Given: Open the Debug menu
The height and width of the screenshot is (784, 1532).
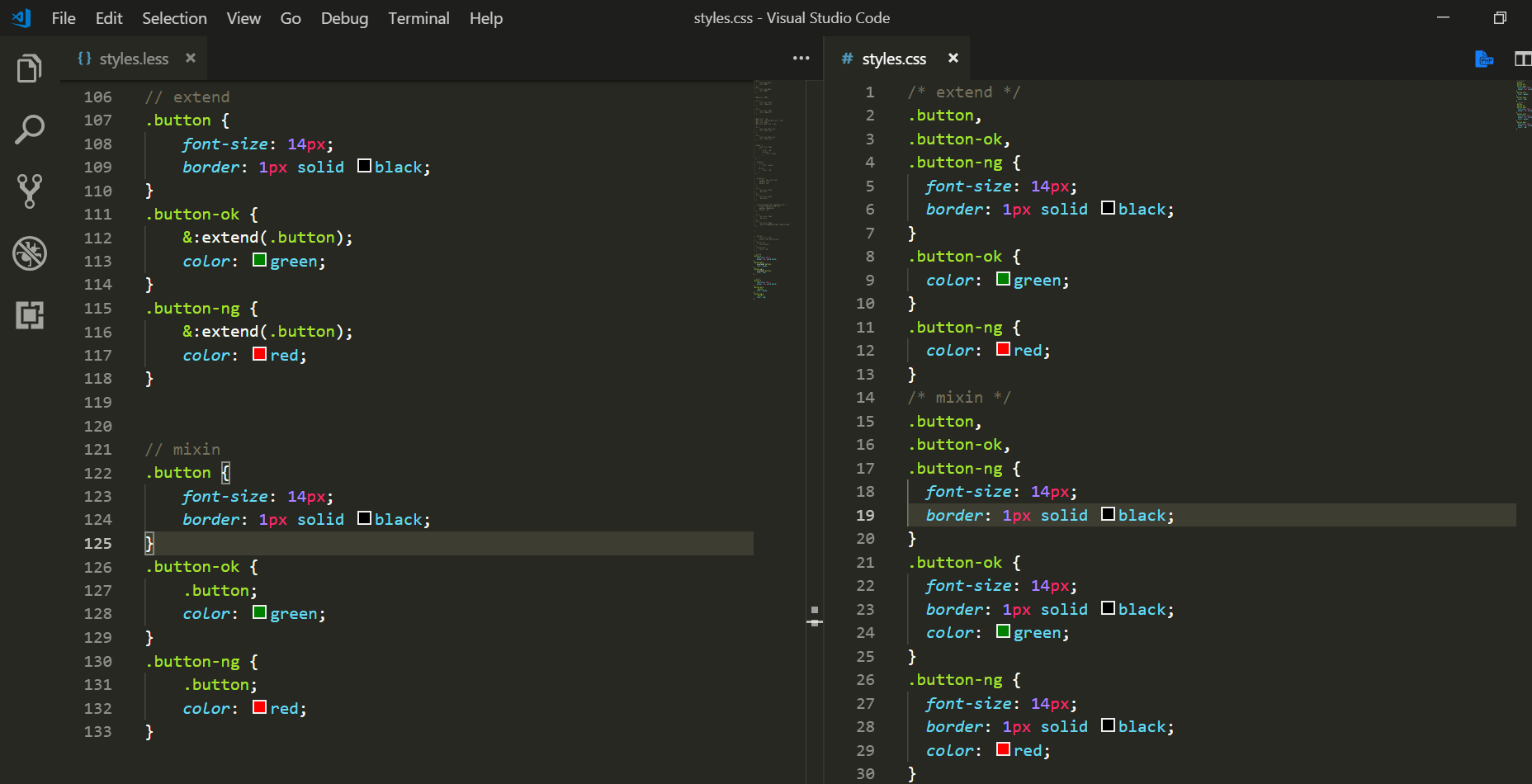Looking at the screenshot, I should 344,18.
